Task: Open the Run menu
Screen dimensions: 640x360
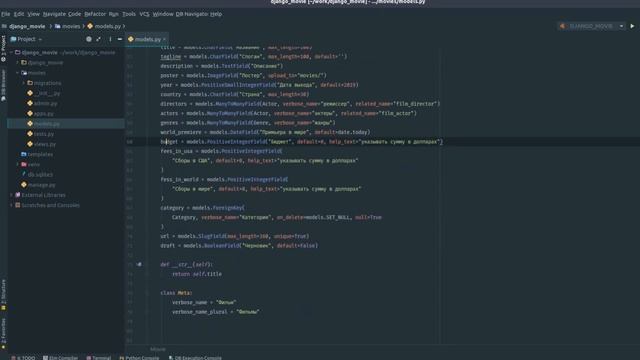Action: tap(113, 14)
